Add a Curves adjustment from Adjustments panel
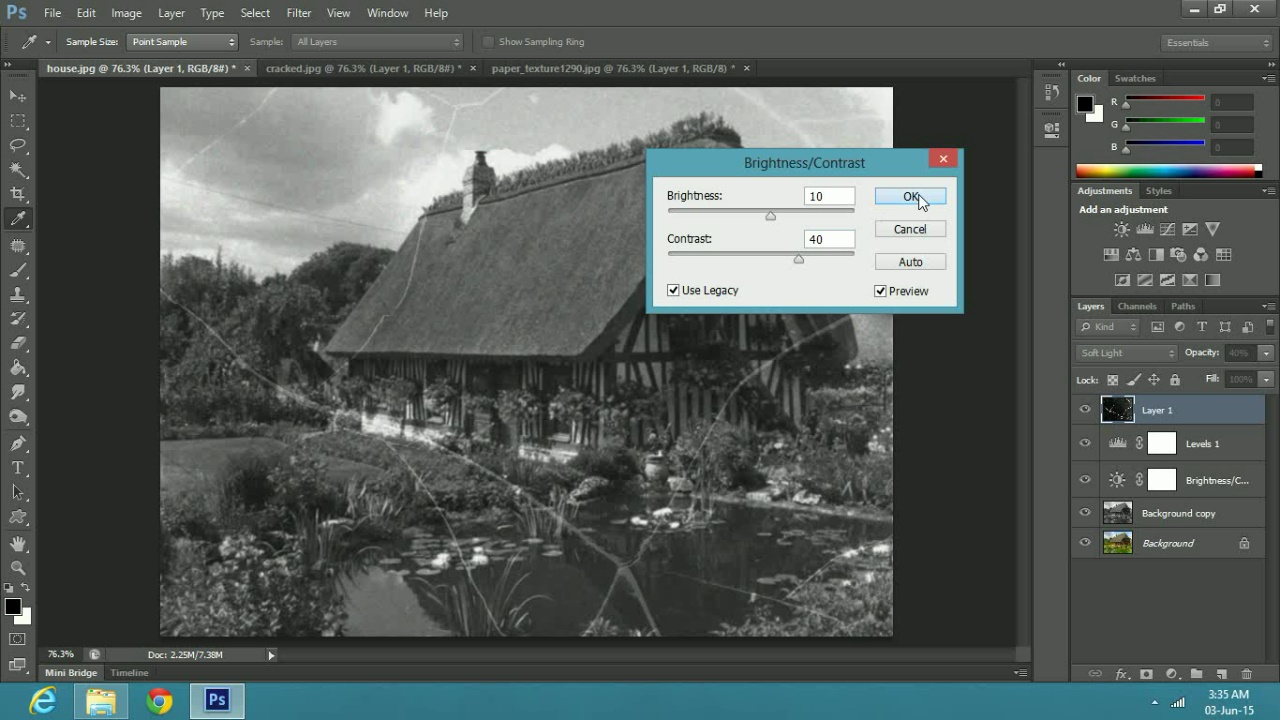Image resolution: width=1280 pixels, height=720 pixels. point(1167,230)
